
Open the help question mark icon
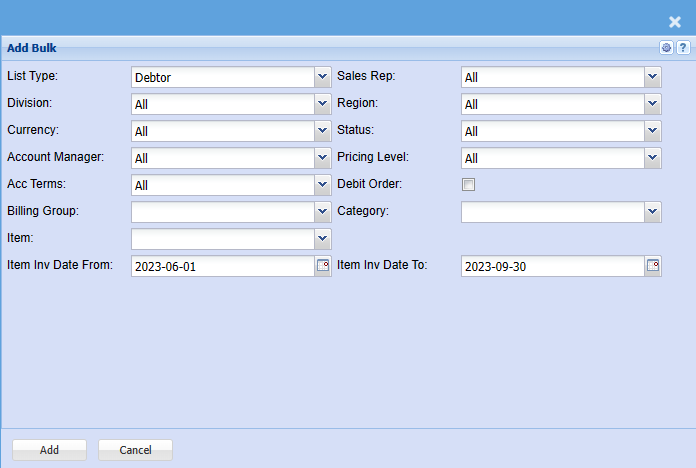[683, 48]
